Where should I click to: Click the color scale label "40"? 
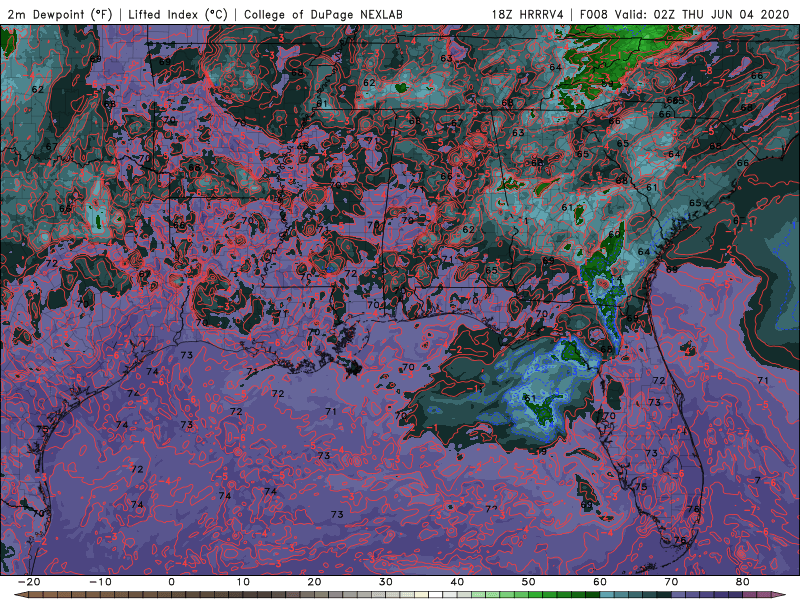[457, 582]
